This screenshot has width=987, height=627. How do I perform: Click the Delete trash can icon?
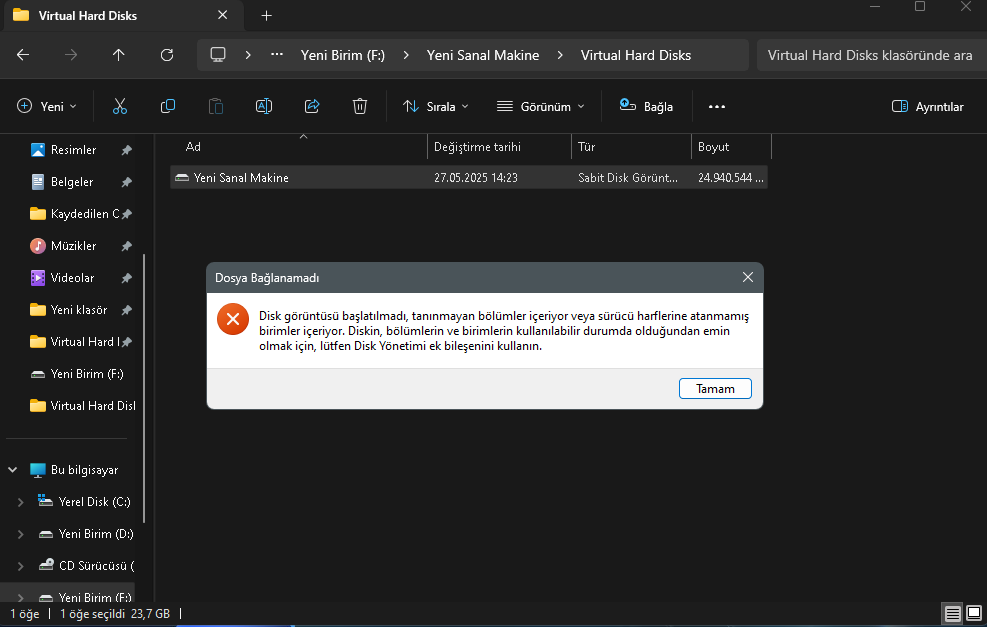(360, 106)
